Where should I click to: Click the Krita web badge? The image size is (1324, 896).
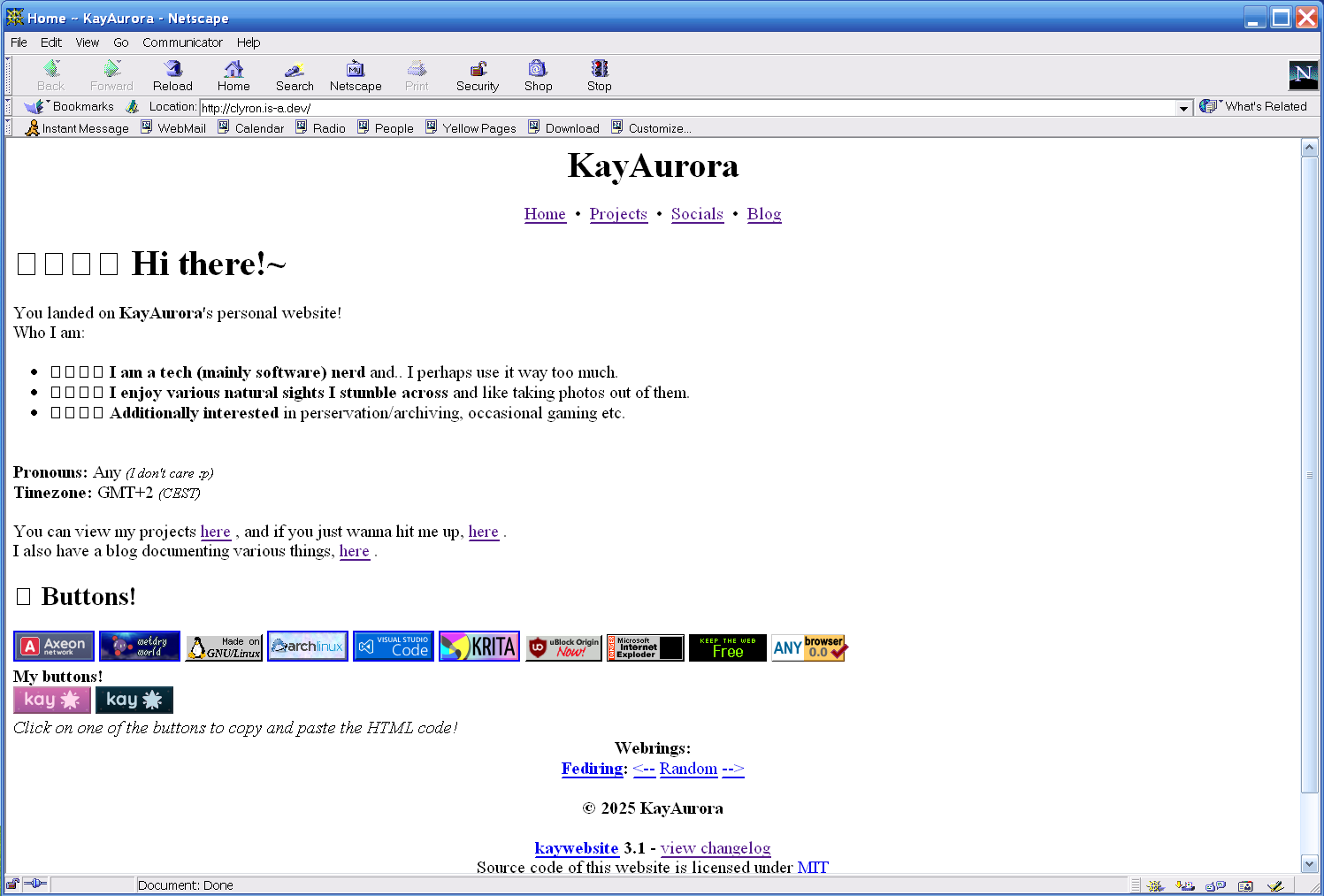pos(479,647)
